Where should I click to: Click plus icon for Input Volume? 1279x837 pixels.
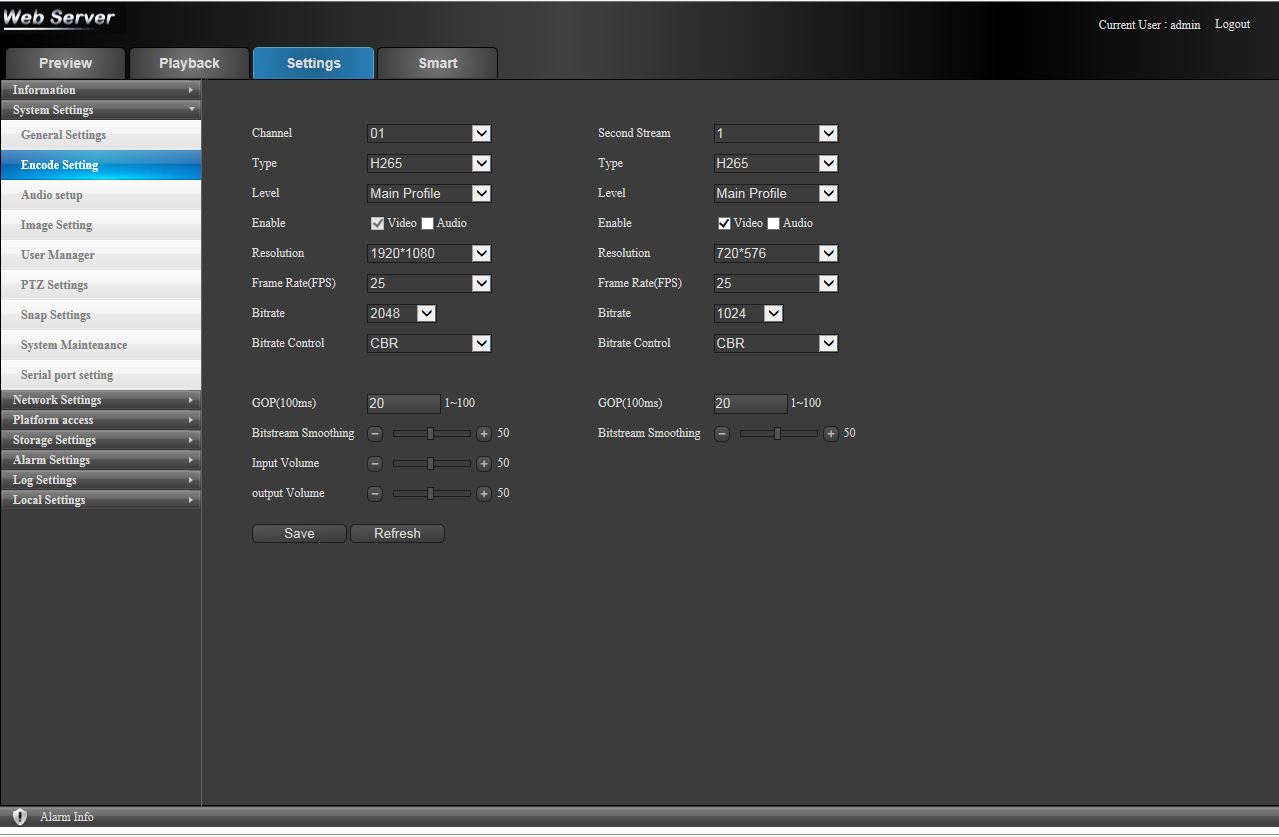pyautogui.click(x=484, y=464)
